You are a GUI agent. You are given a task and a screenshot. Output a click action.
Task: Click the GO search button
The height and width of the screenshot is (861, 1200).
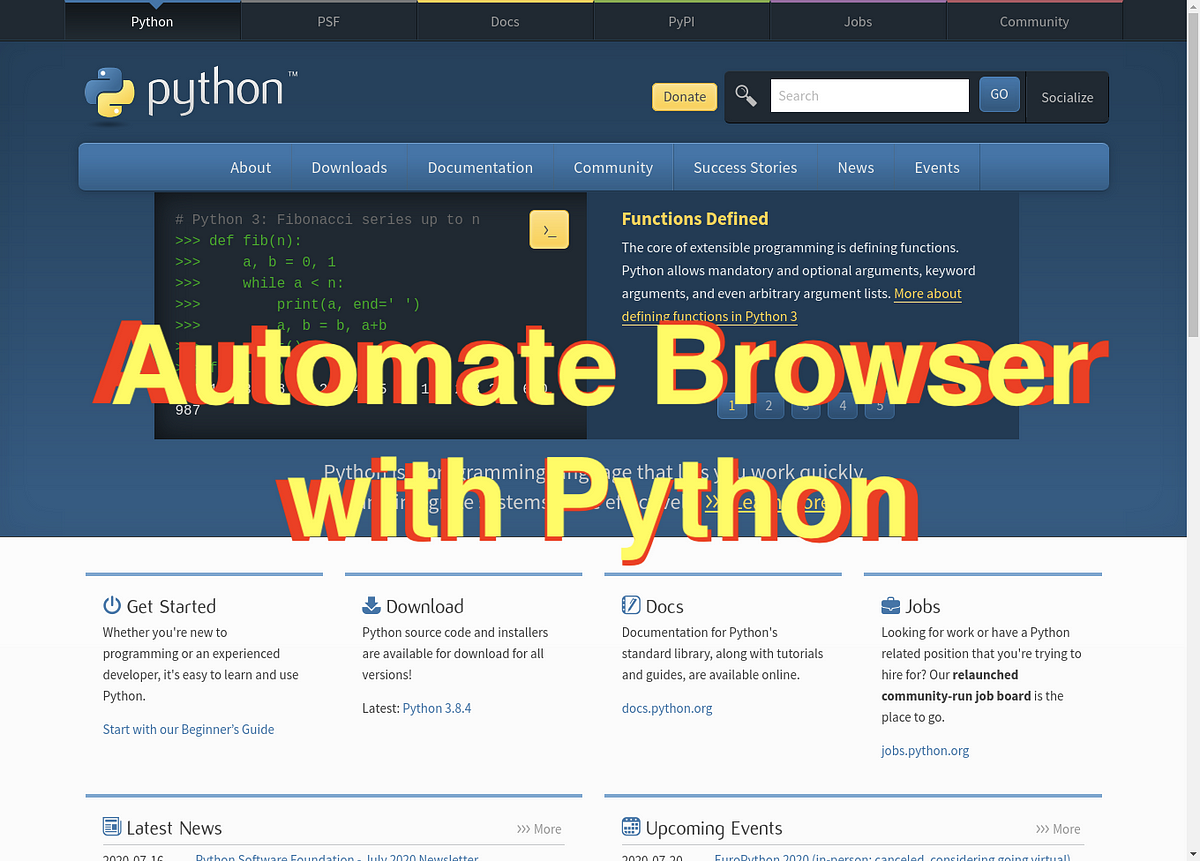point(999,94)
